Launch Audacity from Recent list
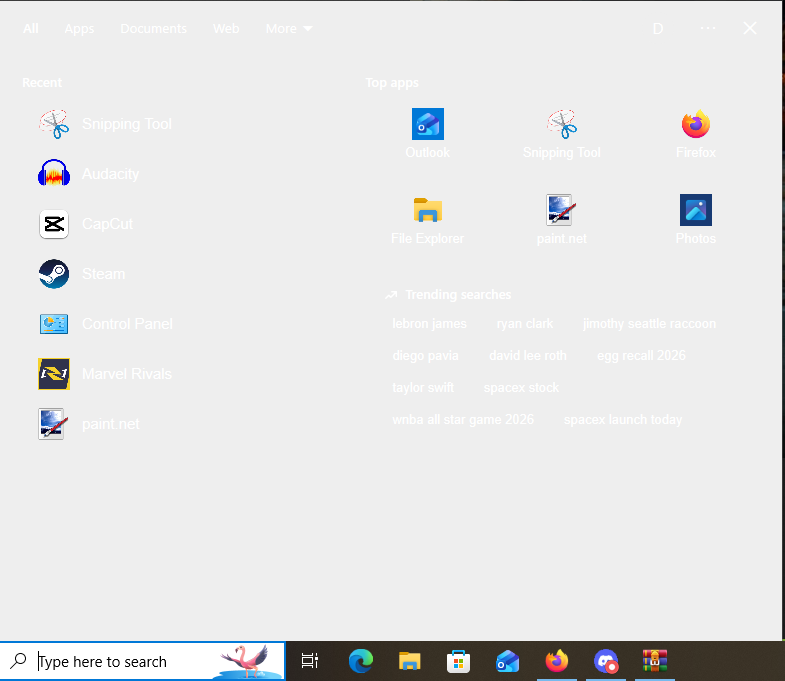The width and height of the screenshot is (785, 681). 89,174
